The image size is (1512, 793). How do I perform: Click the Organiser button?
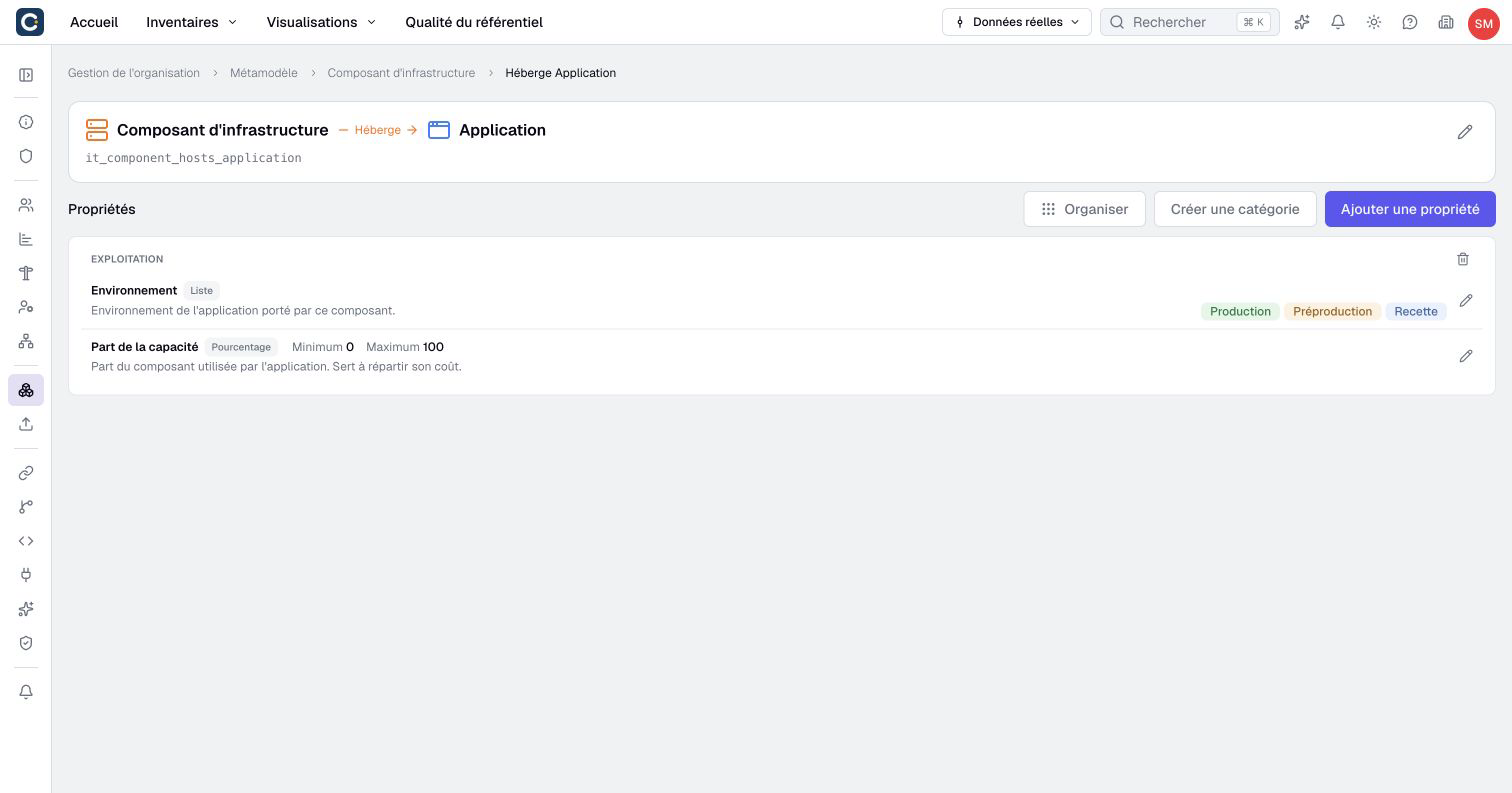[x=1084, y=209]
